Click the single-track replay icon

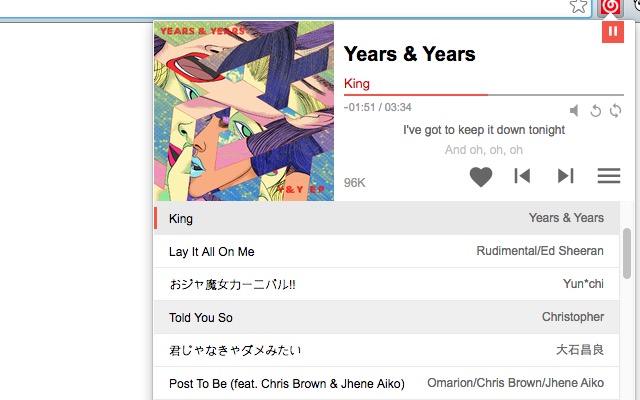[595, 110]
